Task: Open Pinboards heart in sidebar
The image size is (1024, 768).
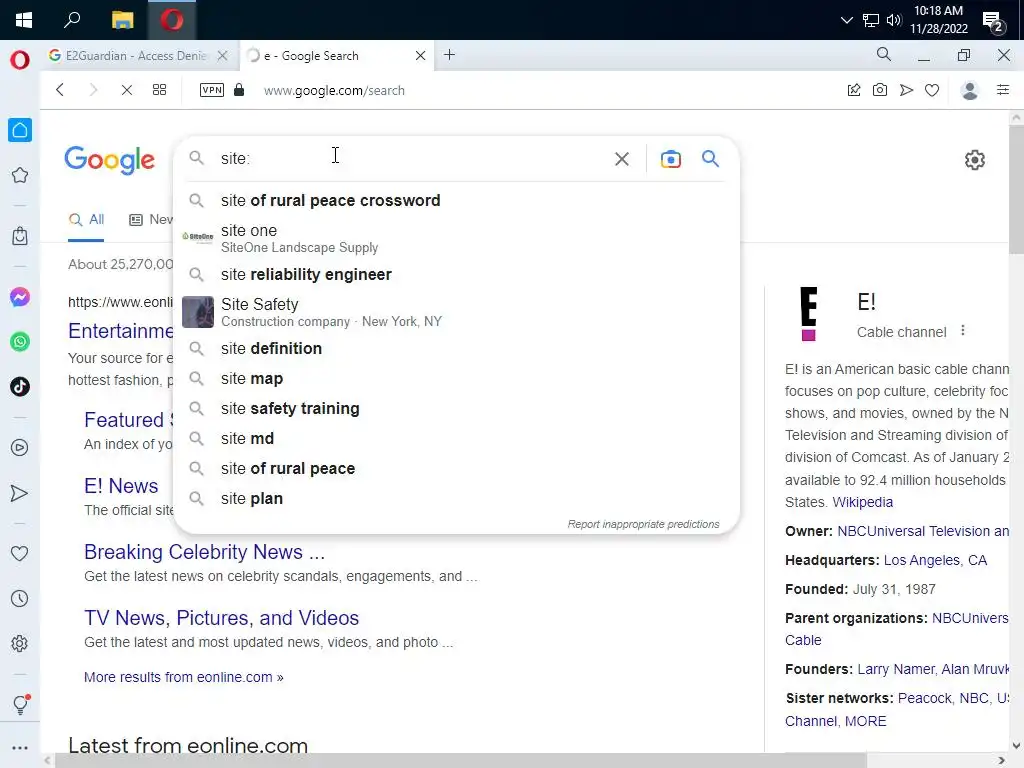Action: [20, 554]
